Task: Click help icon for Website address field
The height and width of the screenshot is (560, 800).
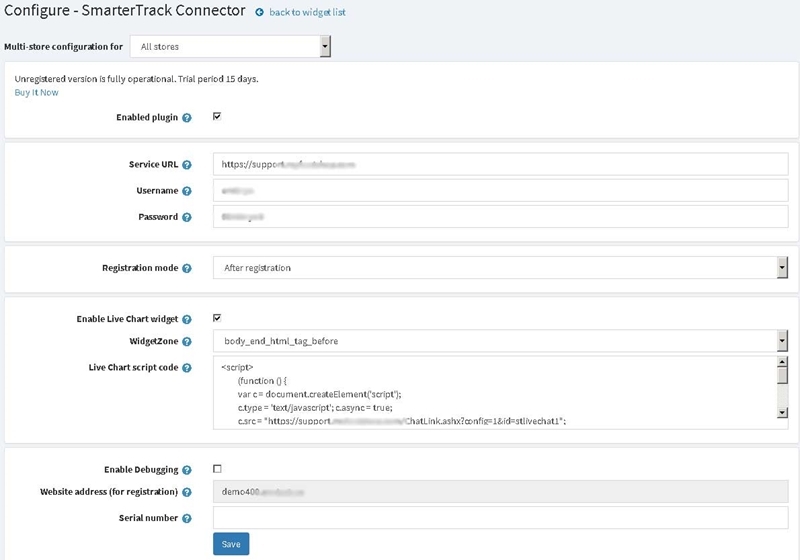Action: coord(187,492)
